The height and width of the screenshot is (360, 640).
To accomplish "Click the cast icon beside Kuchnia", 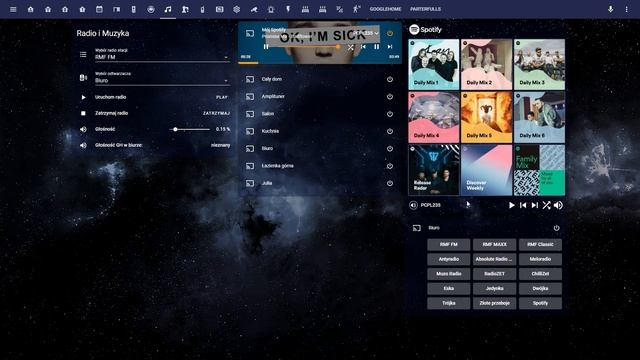I will [x=250, y=131].
